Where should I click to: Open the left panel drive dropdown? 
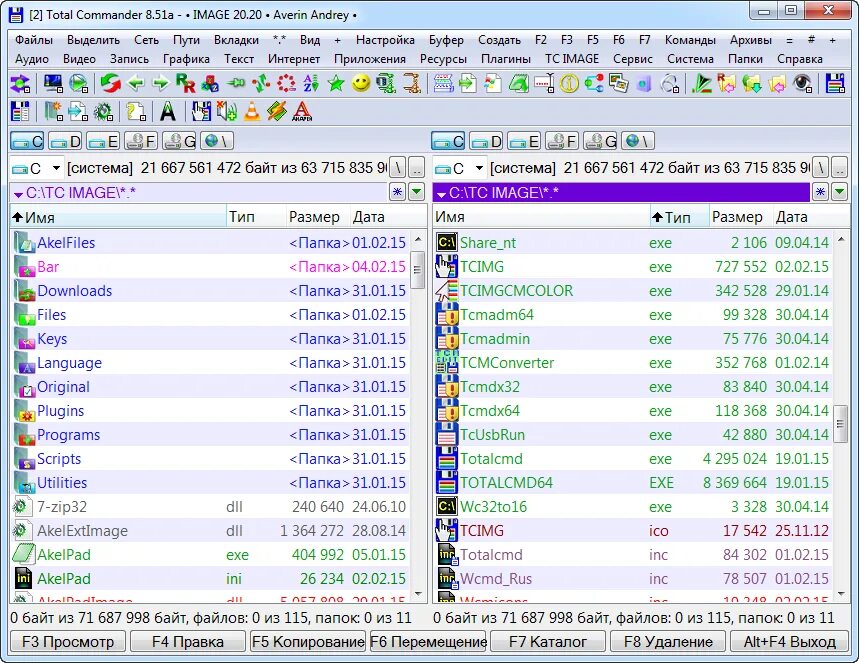point(36,168)
